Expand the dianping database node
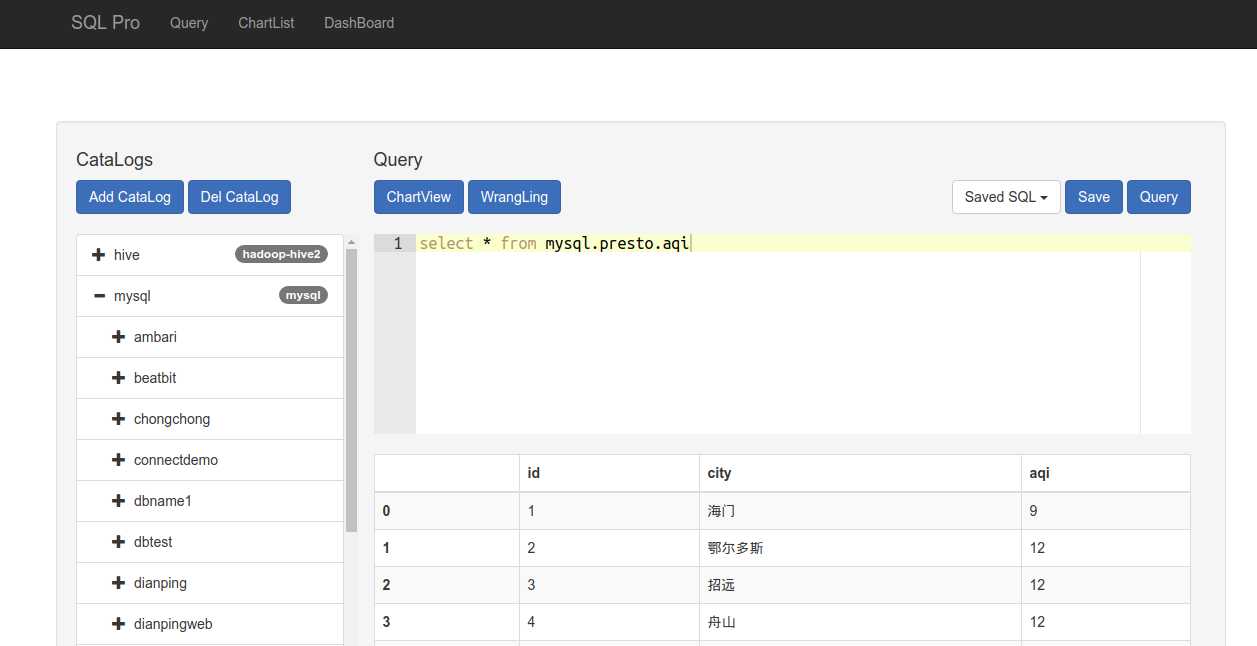This screenshot has width=1257, height=646. 118,583
